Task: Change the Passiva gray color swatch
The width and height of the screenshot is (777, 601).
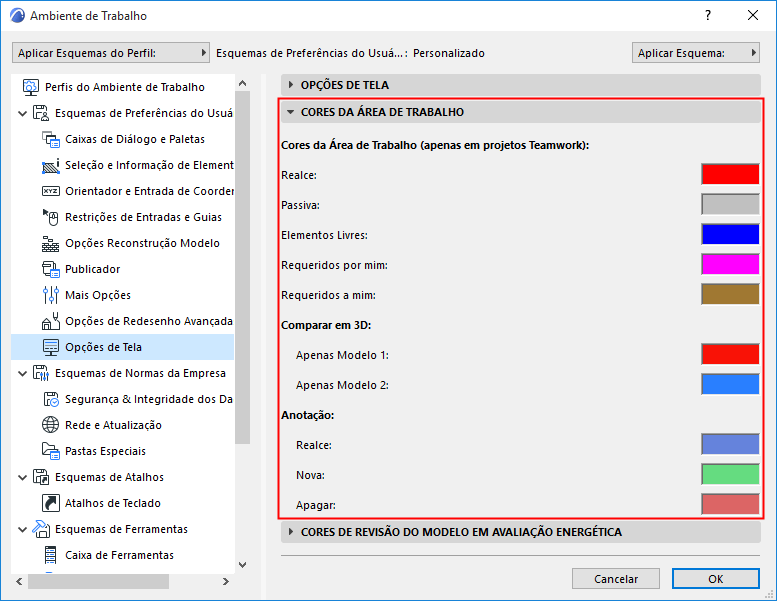Action: click(730, 204)
